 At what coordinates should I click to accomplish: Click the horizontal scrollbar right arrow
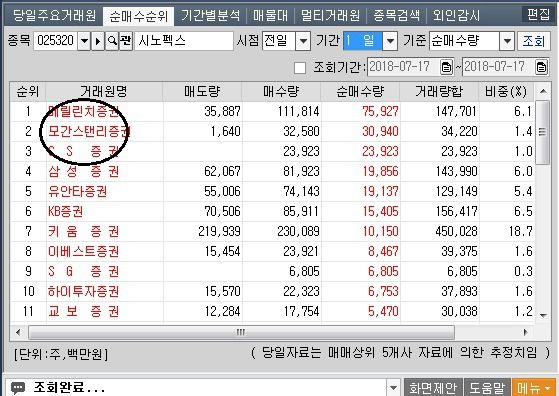point(525,332)
